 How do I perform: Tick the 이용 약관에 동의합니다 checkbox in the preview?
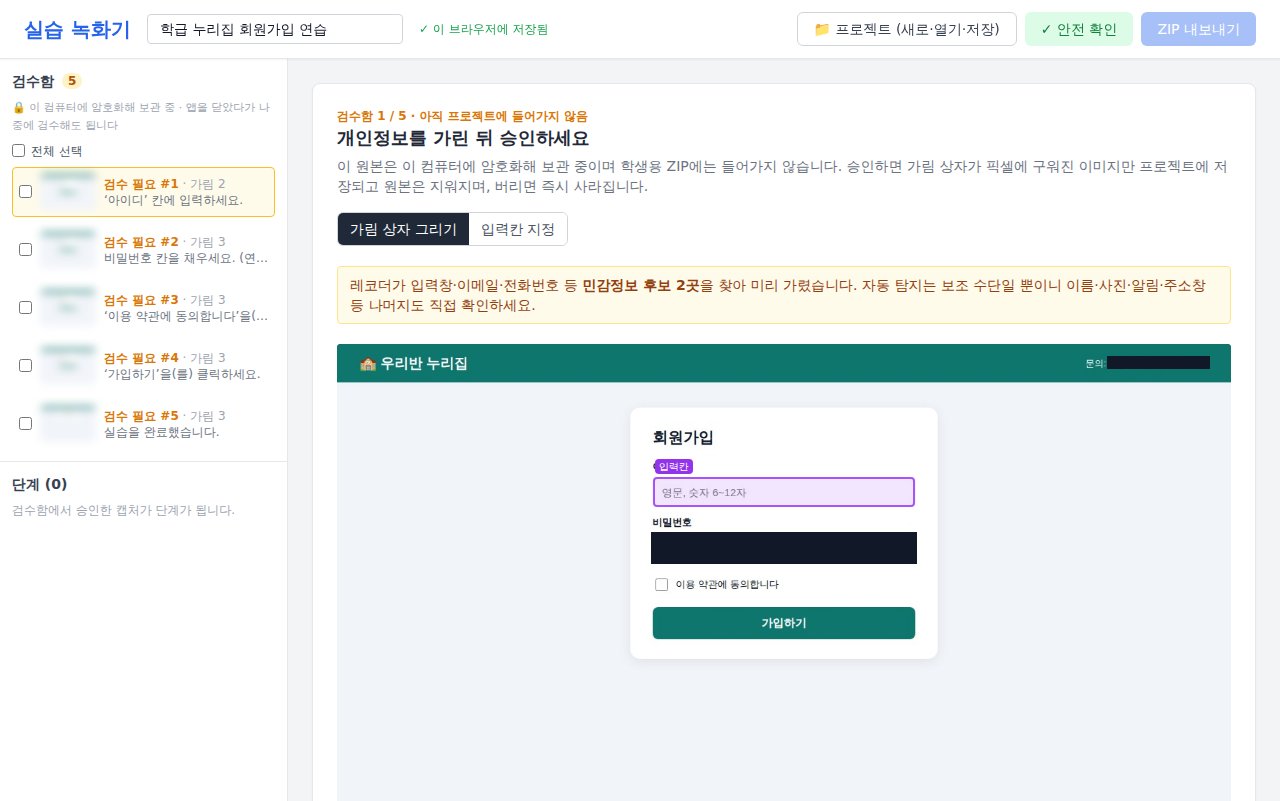(x=661, y=584)
